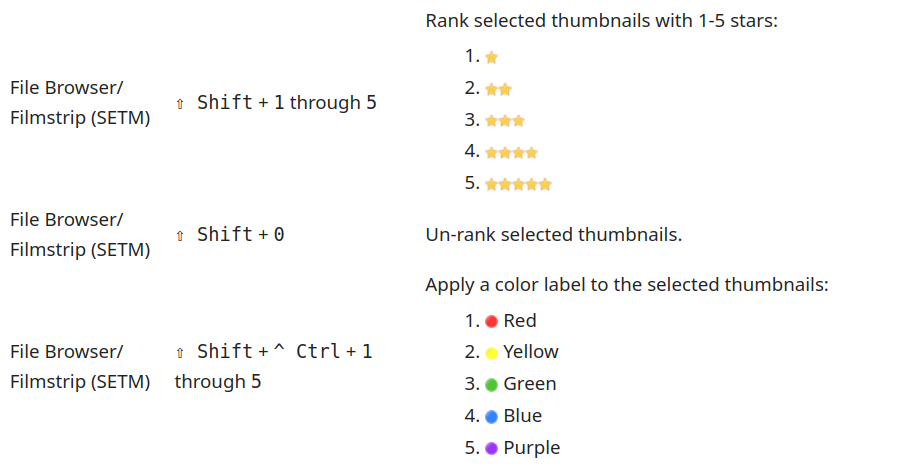This screenshot has height=475, width=903.
Task: Click the yellow color label dot
Action: coord(492,353)
